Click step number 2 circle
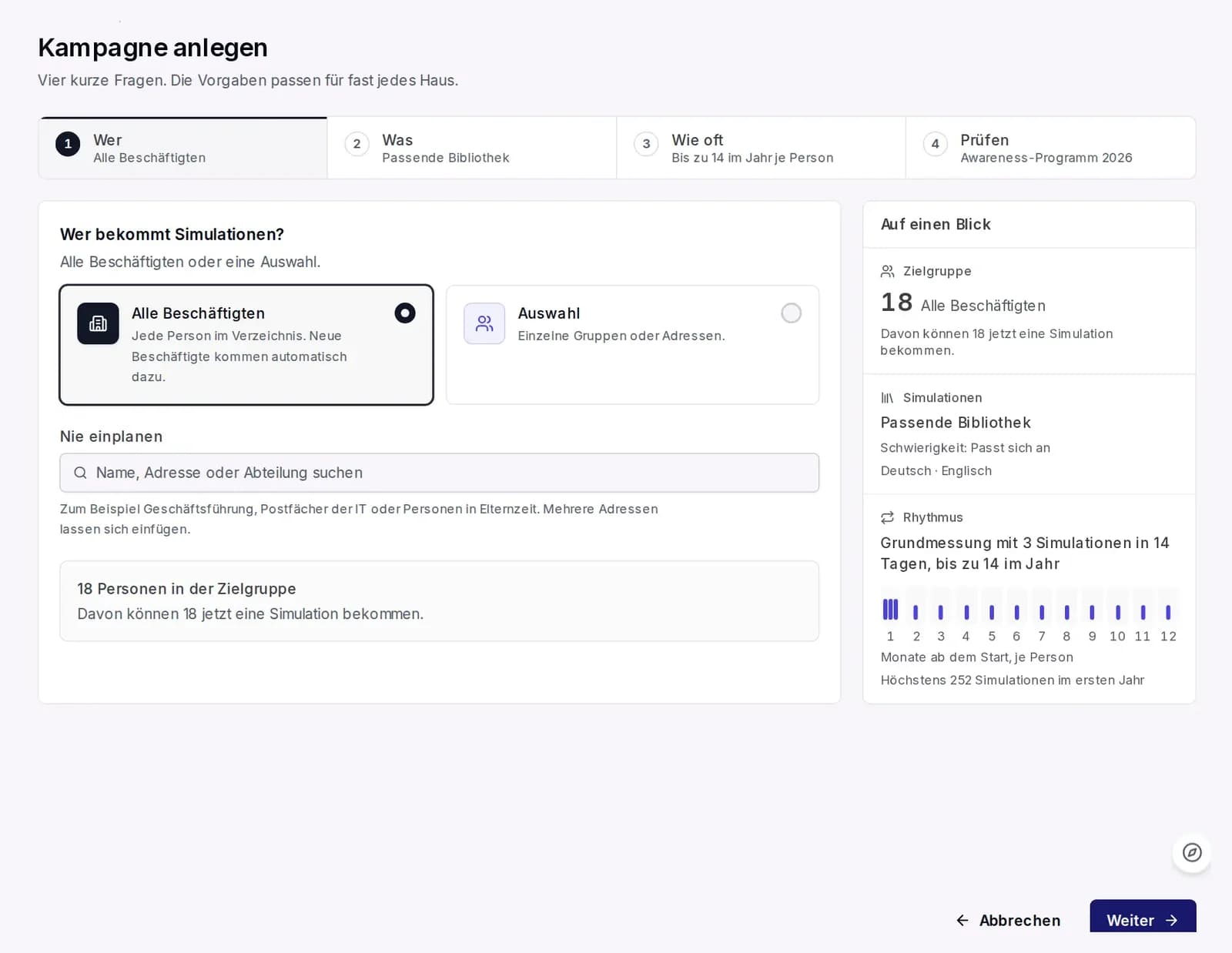 coord(357,143)
